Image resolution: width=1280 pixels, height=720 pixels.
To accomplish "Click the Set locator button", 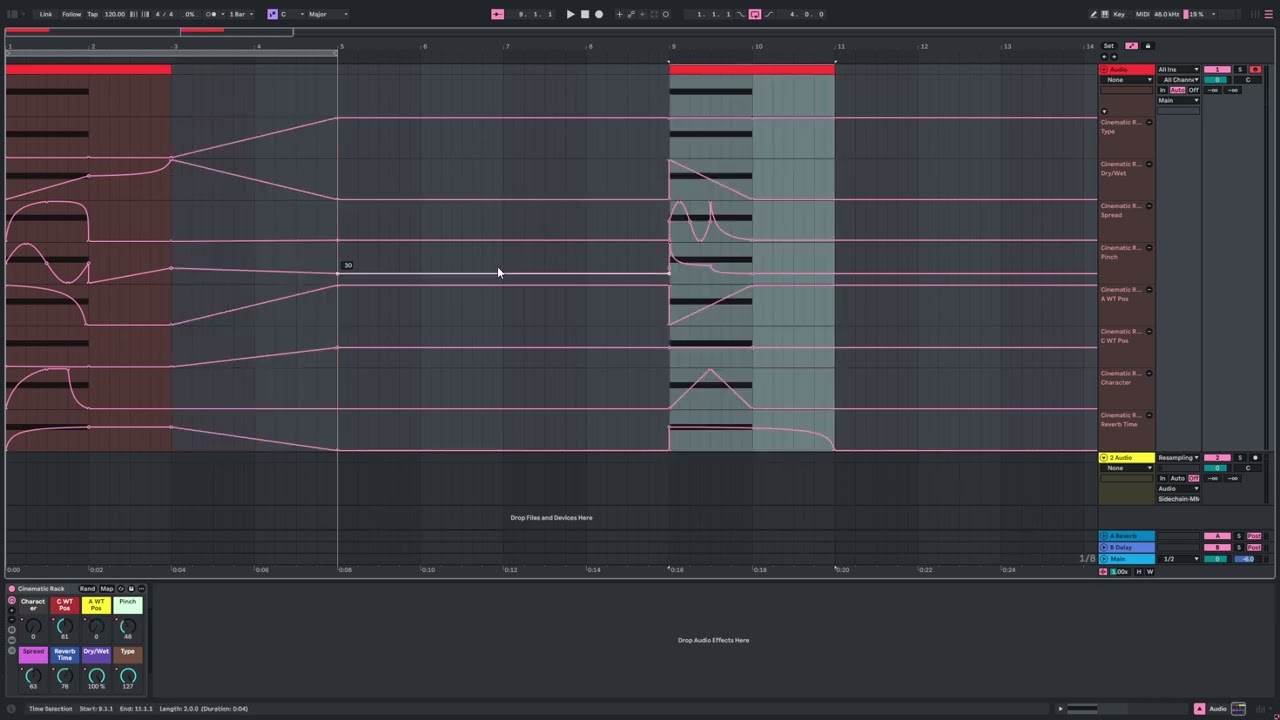I will pyautogui.click(x=1108, y=46).
